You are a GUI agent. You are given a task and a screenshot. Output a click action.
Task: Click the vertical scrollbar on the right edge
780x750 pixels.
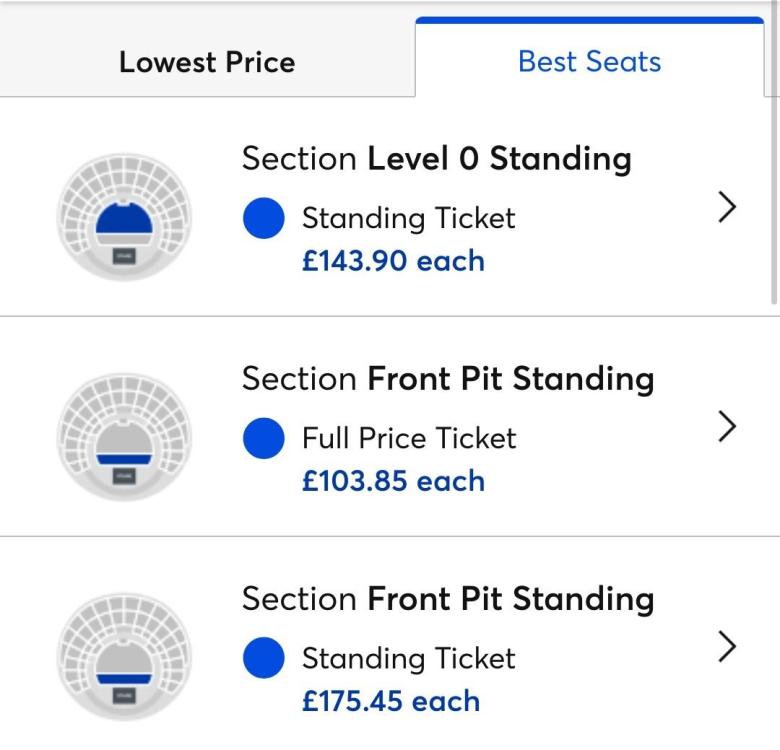pyautogui.click(x=774, y=200)
